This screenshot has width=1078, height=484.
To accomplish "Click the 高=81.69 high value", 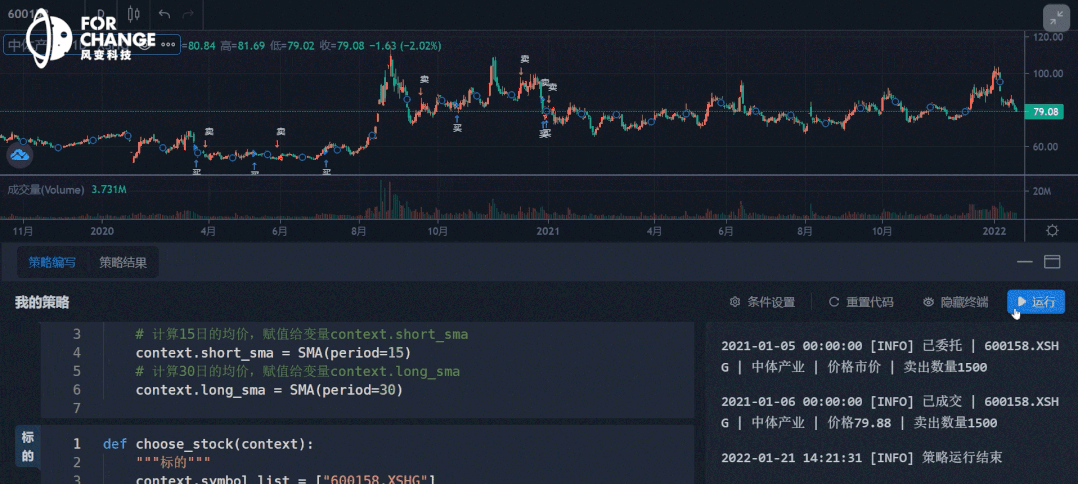I will 243,45.
